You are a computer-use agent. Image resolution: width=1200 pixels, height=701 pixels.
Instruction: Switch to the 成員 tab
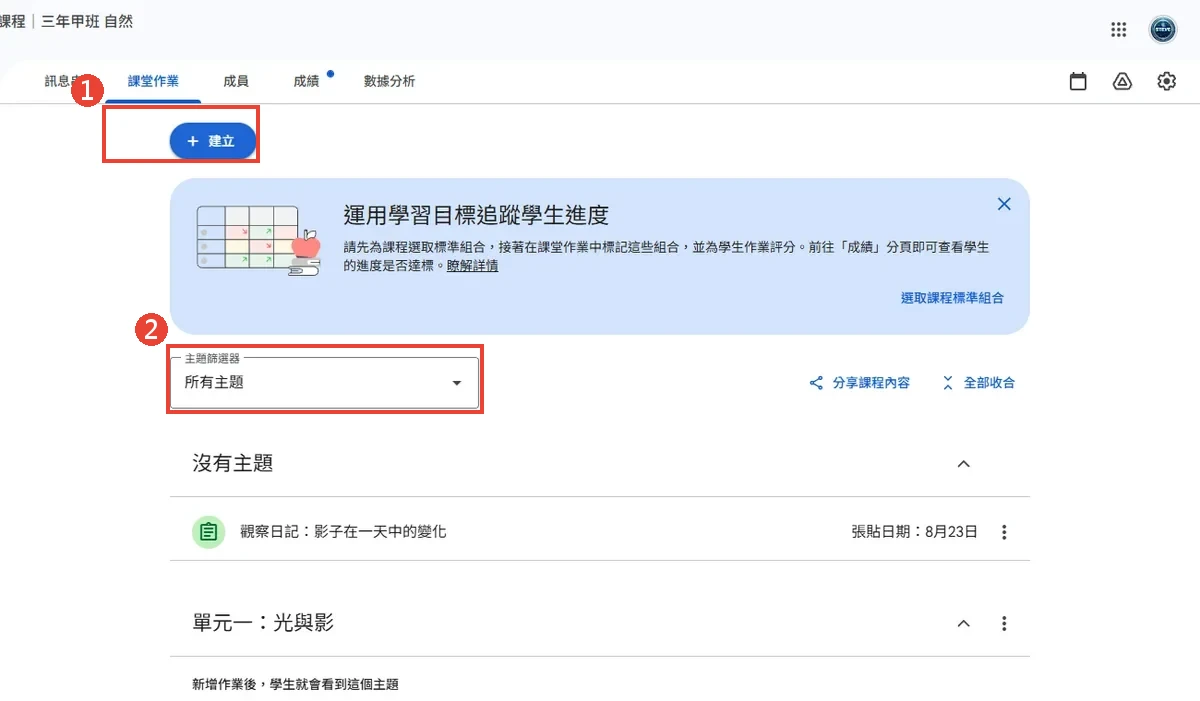236,81
